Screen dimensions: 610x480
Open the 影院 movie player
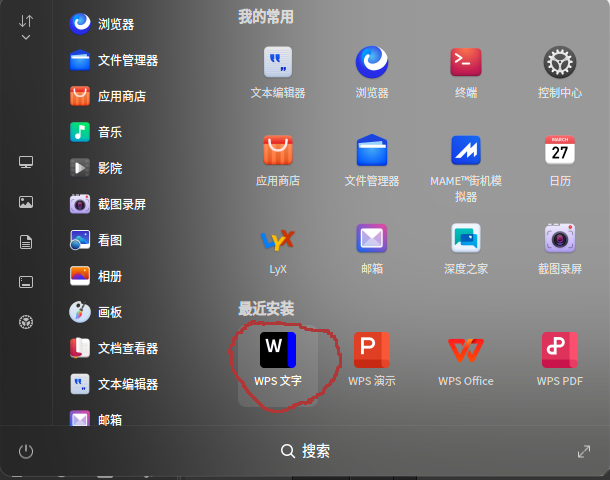point(96,168)
